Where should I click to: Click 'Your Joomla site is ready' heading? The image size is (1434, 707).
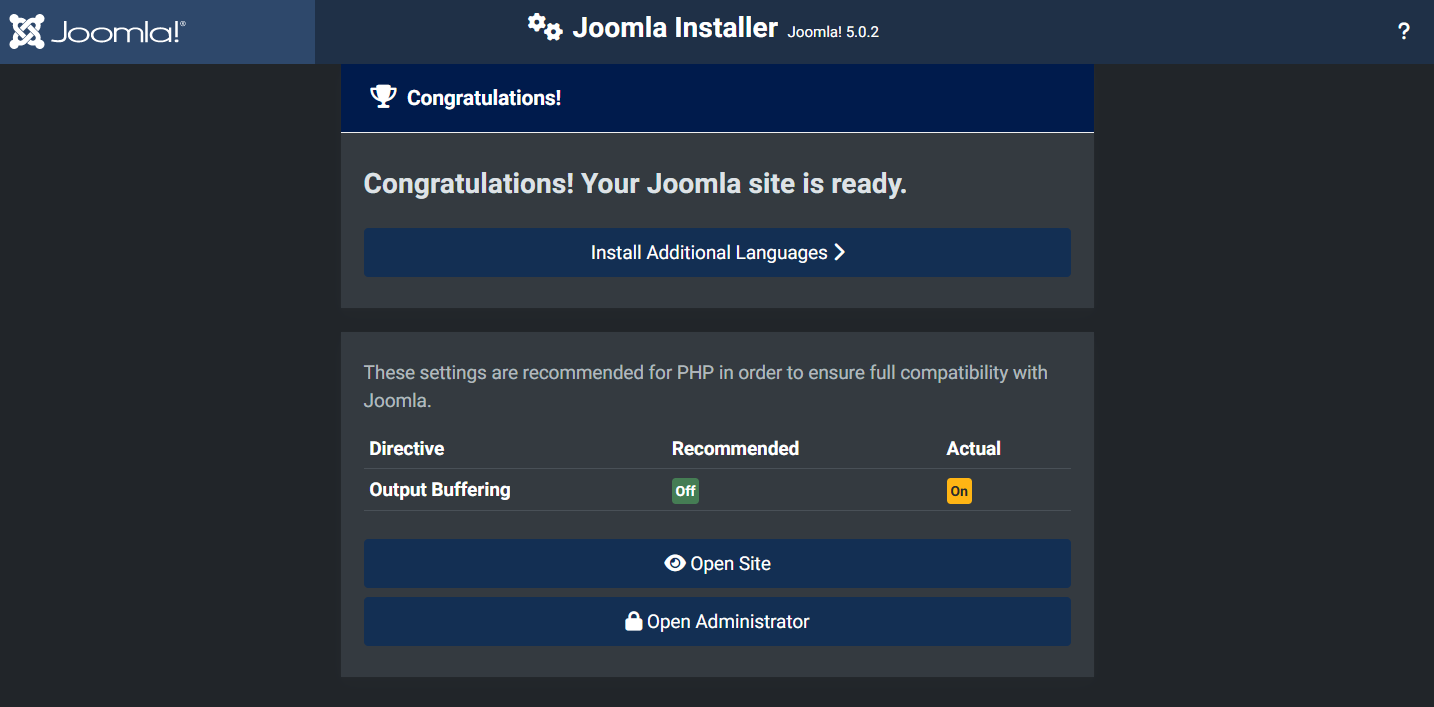pyautogui.click(x=635, y=184)
